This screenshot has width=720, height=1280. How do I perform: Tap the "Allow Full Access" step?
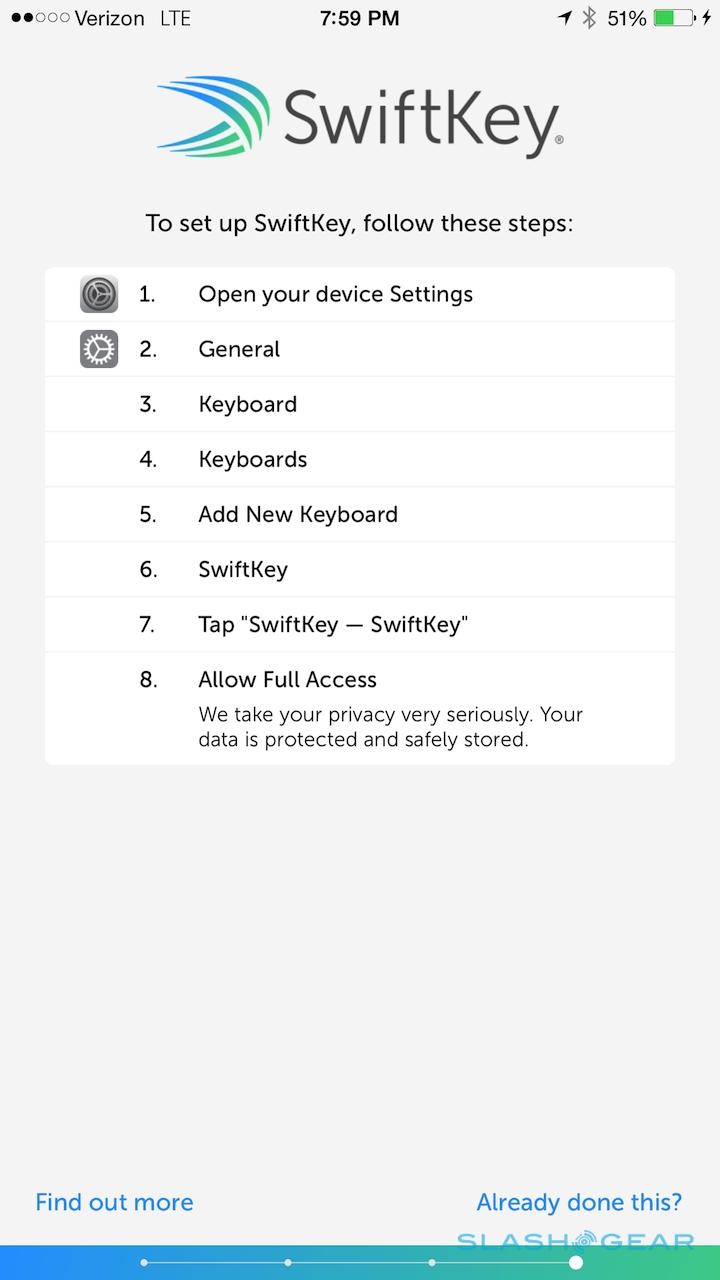coord(288,680)
